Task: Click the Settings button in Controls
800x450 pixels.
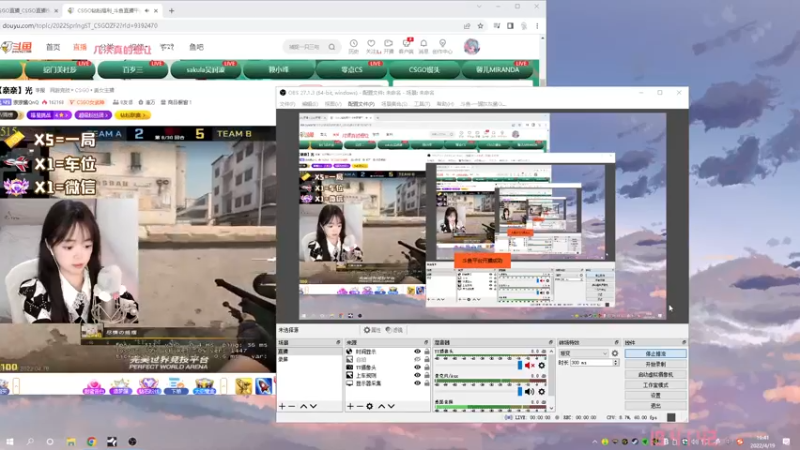Action: click(x=656, y=395)
